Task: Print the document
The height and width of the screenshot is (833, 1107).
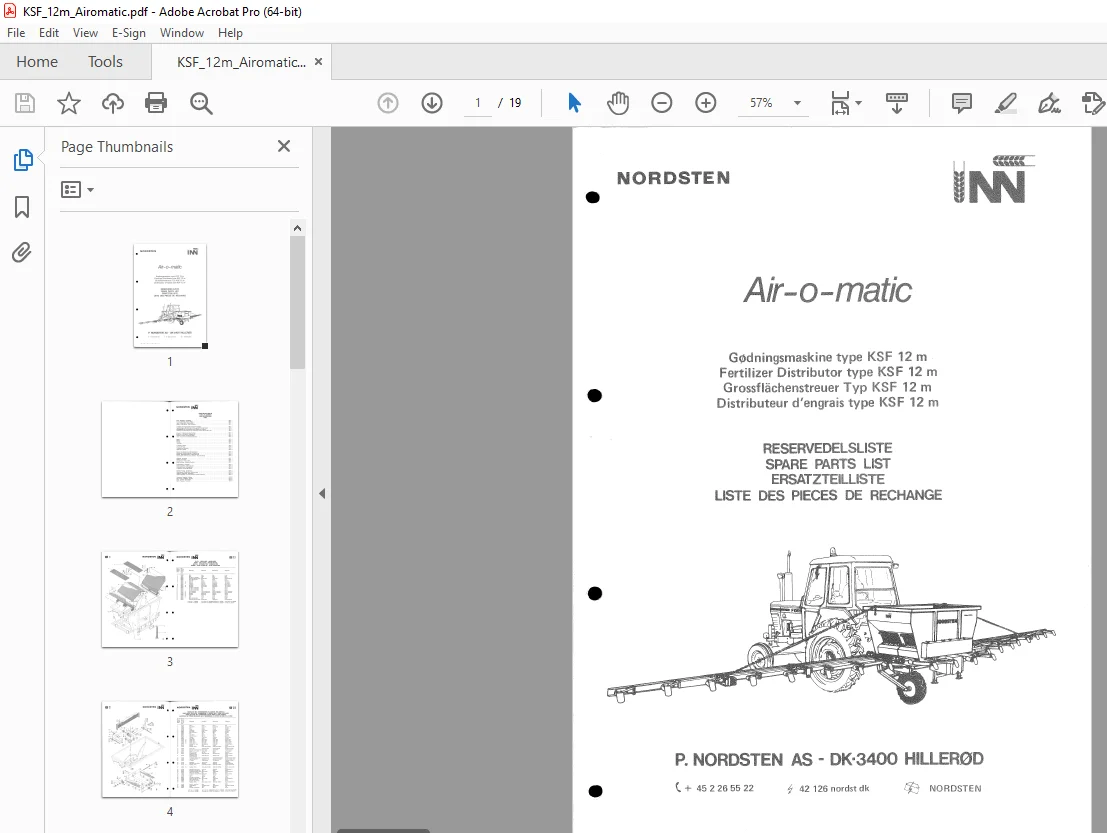Action: (155, 103)
